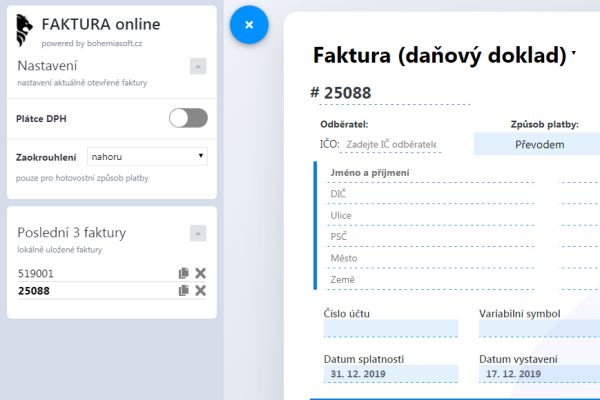The width and height of the screenshot is (600, 400).
Task: Open saved invoice 25088
Action: 34,291
